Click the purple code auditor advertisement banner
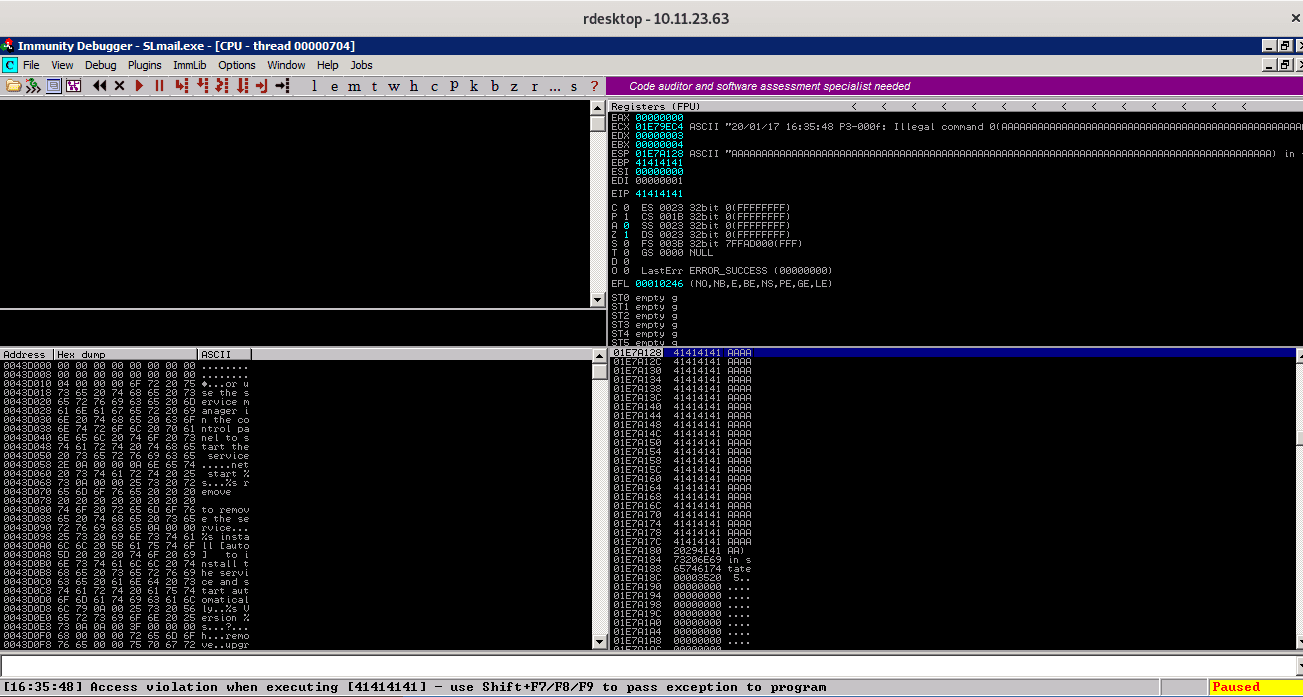The width and height of the screenshot is (1303, 697). (x=954, y=86)
